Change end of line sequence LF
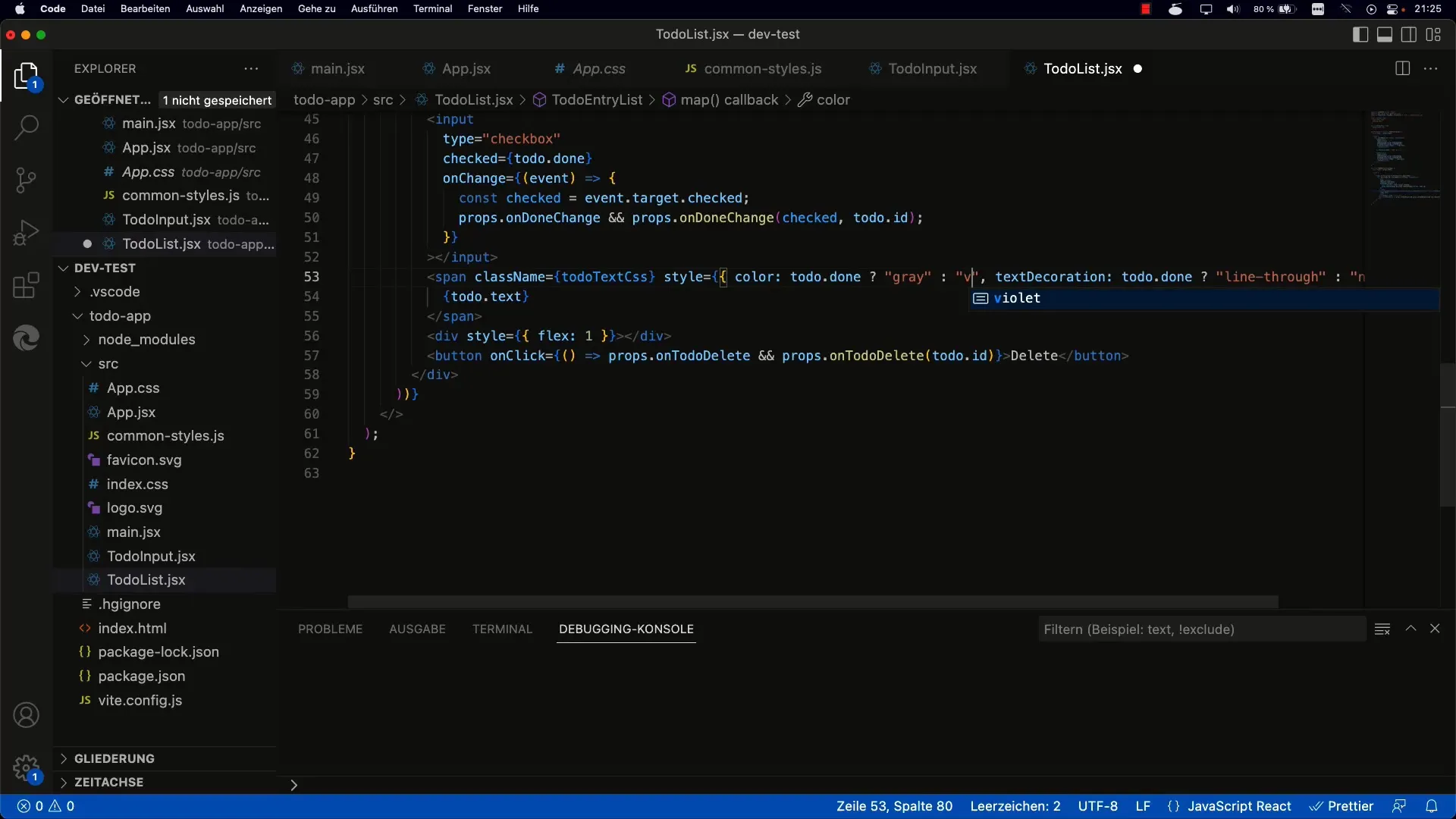Screen dimensions: 1456x819 (x=1143, y=806)
